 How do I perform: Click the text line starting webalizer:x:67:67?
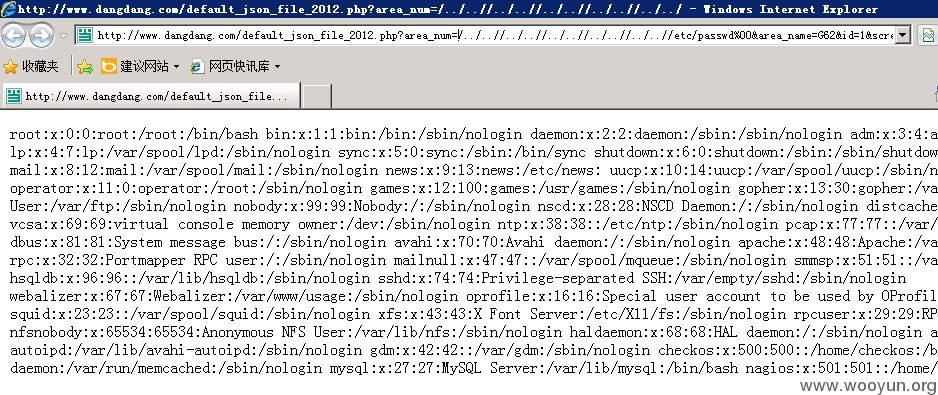coord(473,296)
